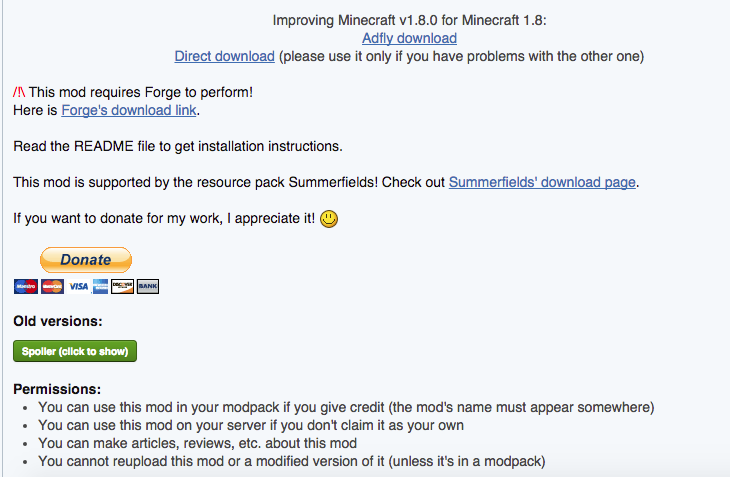The height and width of the screenshot is (477, 730).
Task: Click the yellow Donate button
Action: 86,260
